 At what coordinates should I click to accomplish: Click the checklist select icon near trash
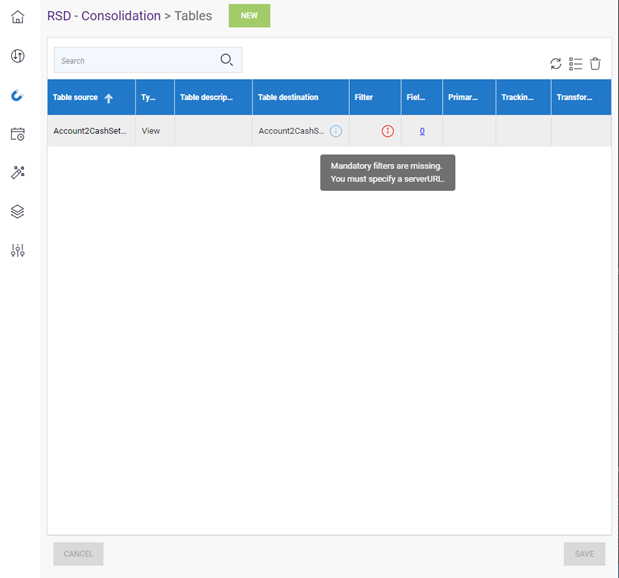575,64
